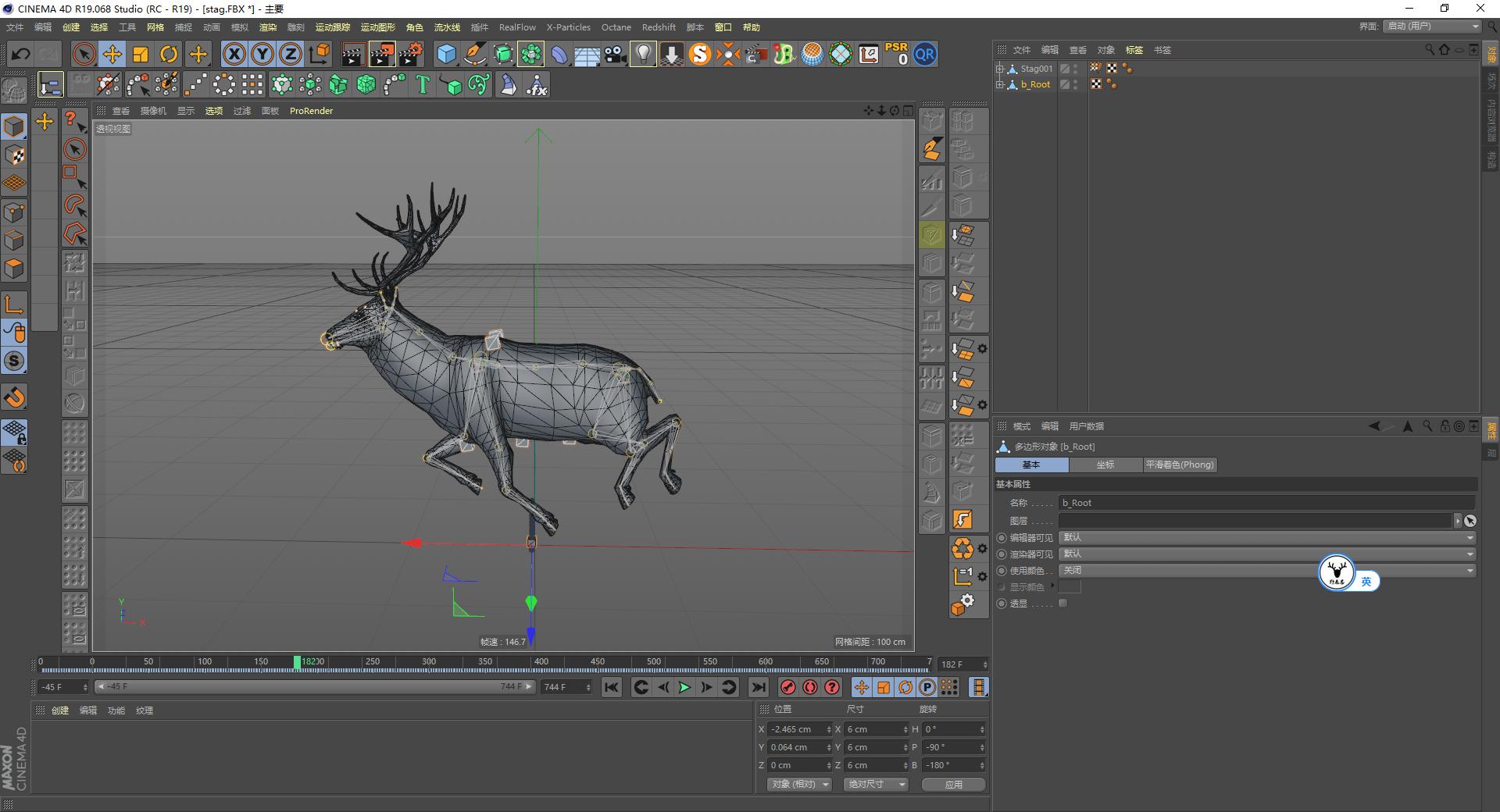Enable the X-Ray (透显) checkbox
The width and height of the screenshot is (1500, 812).
[1062, 604]
